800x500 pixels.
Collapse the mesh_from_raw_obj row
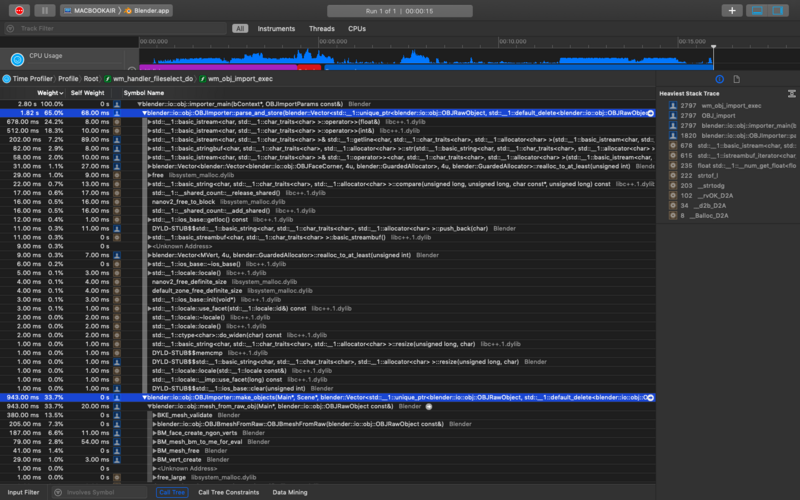149,407
